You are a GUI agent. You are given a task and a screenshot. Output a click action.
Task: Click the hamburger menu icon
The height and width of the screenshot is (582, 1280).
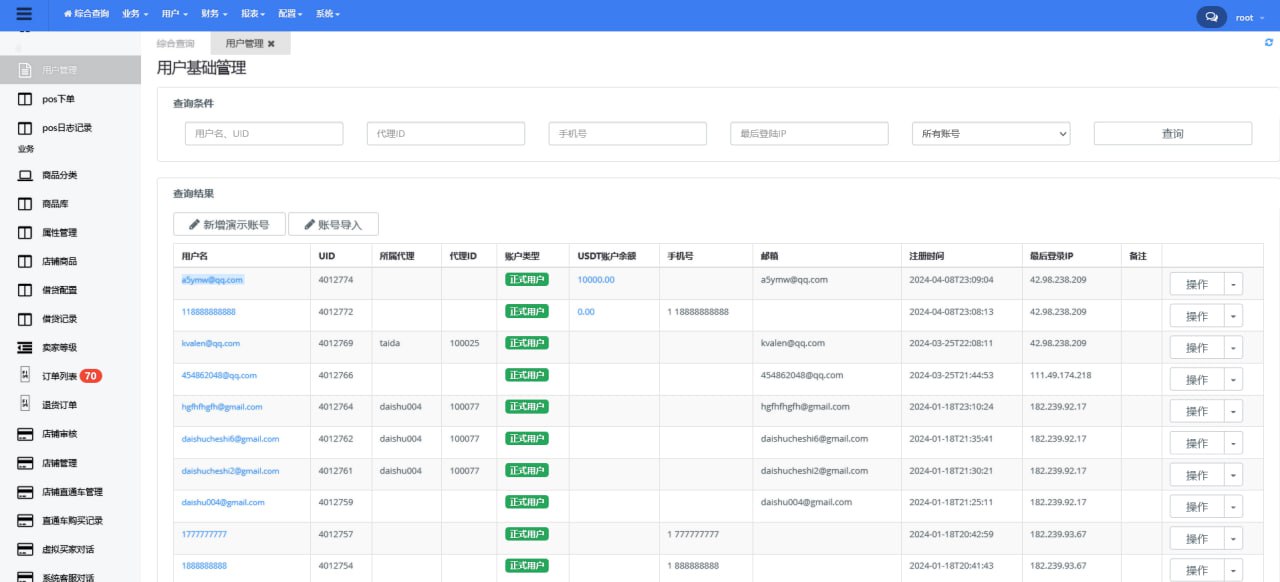tap(24, 15)
